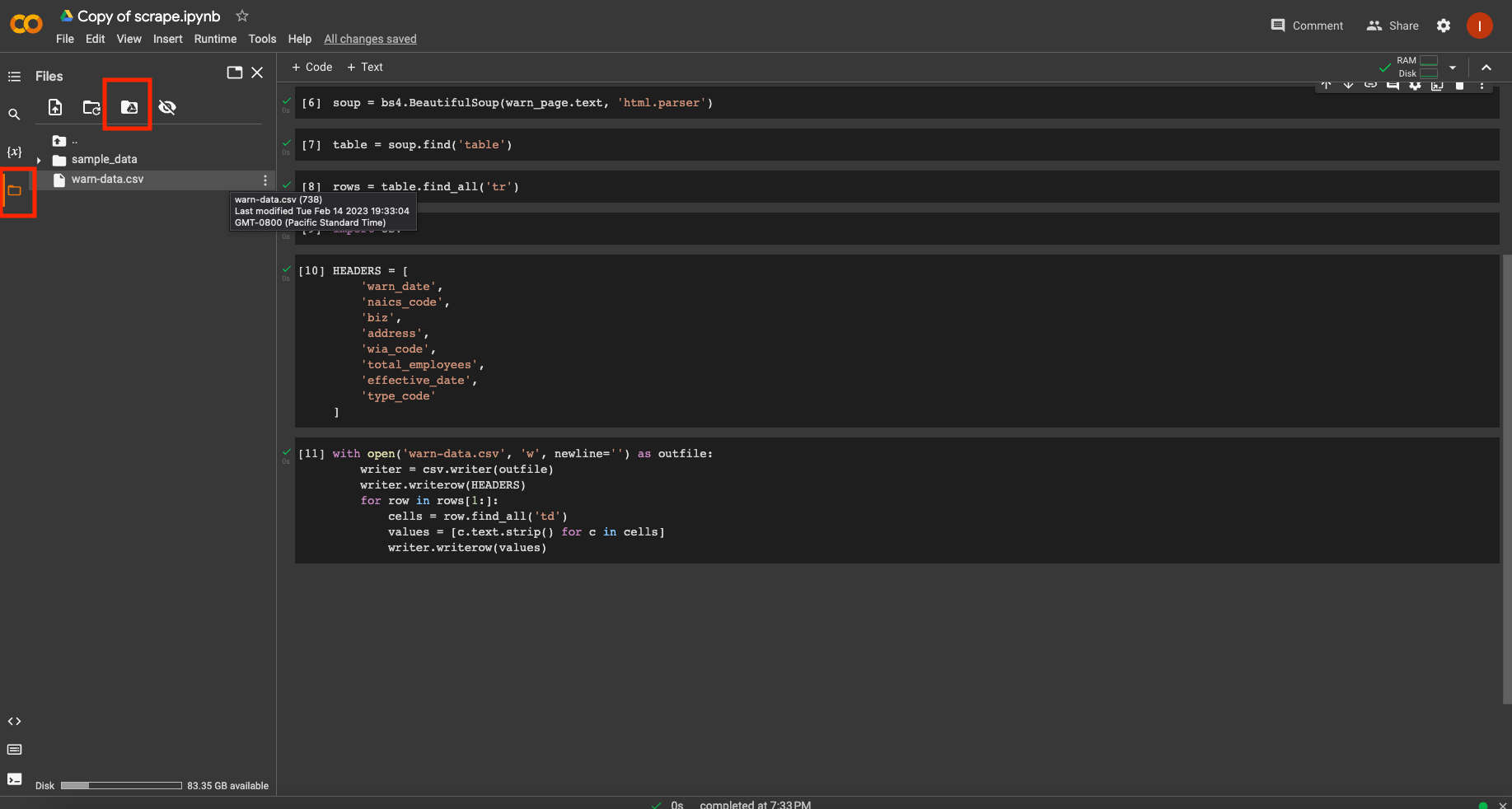Image resolution: width=1512 pixels, height=809 pixels.
Task: Open the table of contents sidebar icon
Action: click(14, 77)
